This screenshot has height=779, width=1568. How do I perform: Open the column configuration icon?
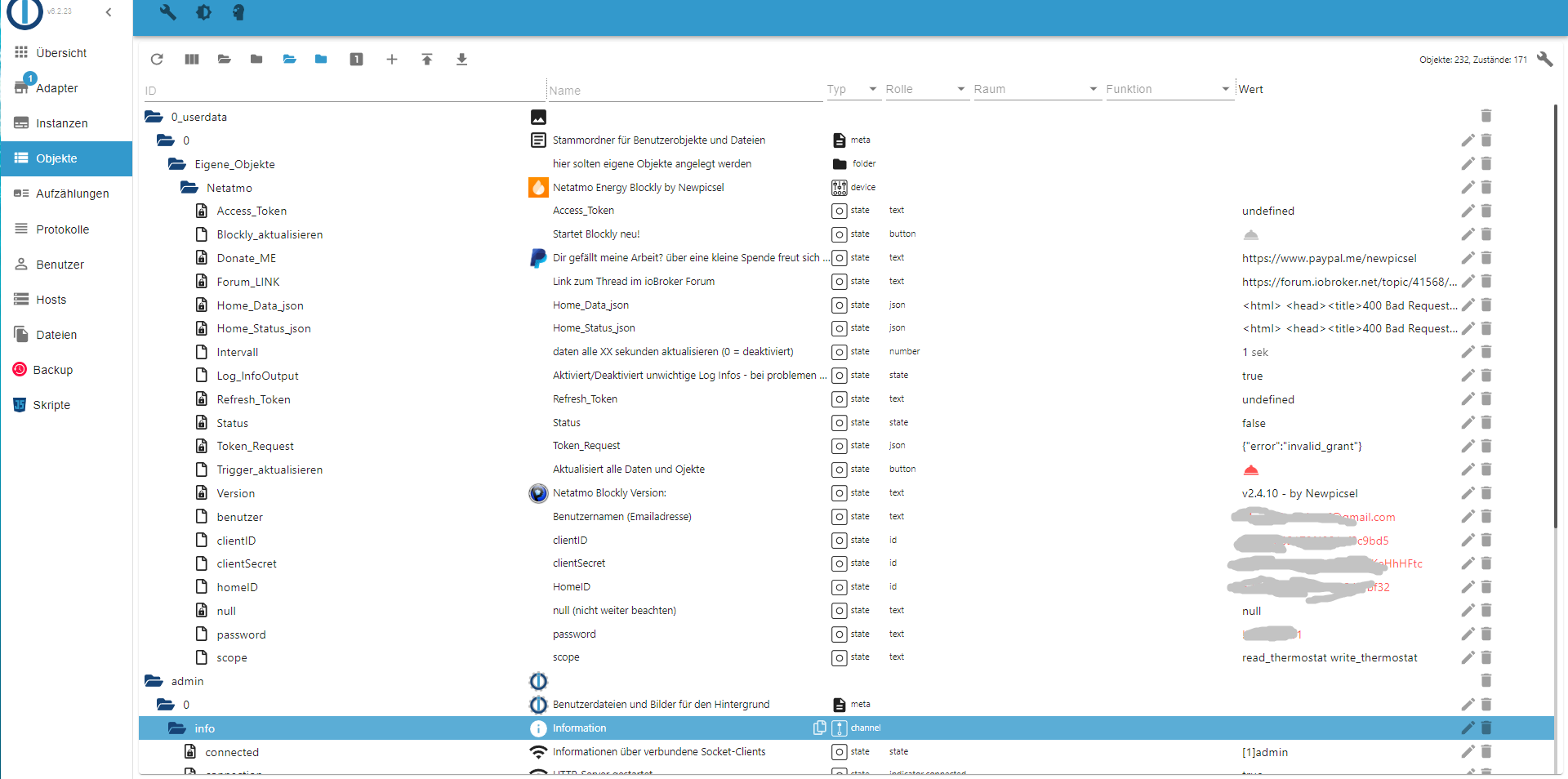[192, 59]
